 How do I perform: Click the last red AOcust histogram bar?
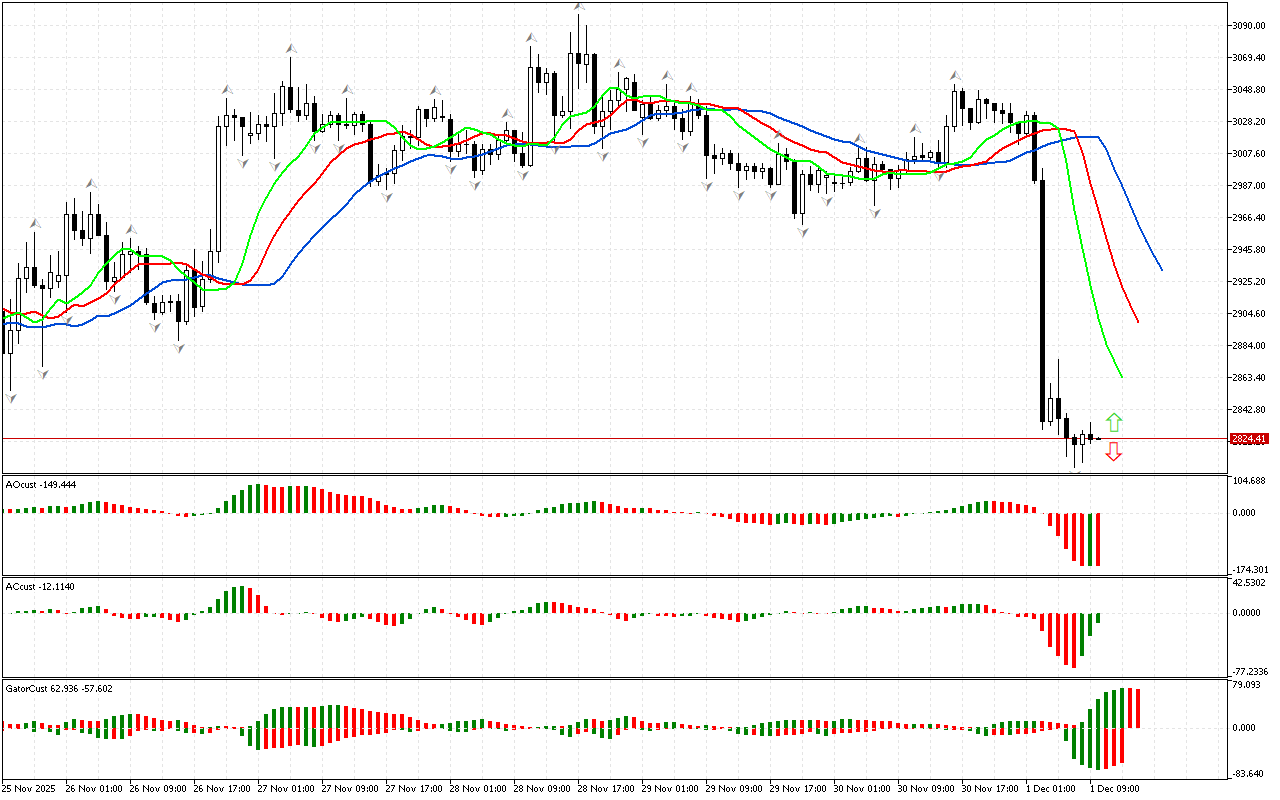click(1098, 540)
